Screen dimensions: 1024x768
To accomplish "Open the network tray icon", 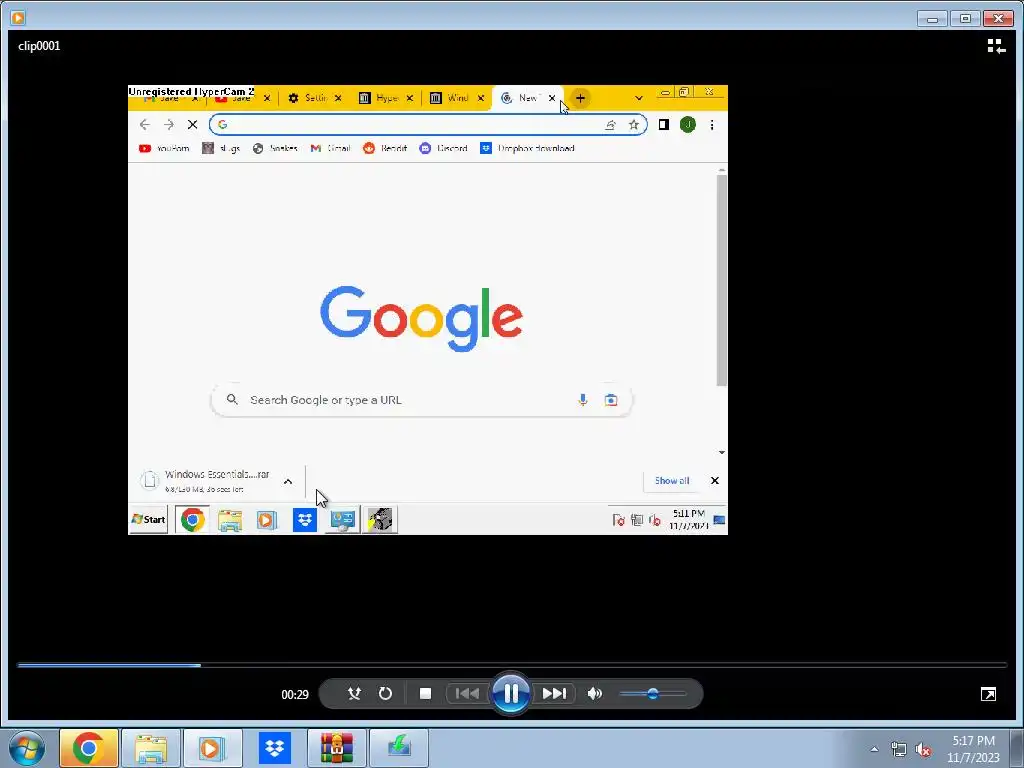I will pyautogui.click(x=899, y=749).
